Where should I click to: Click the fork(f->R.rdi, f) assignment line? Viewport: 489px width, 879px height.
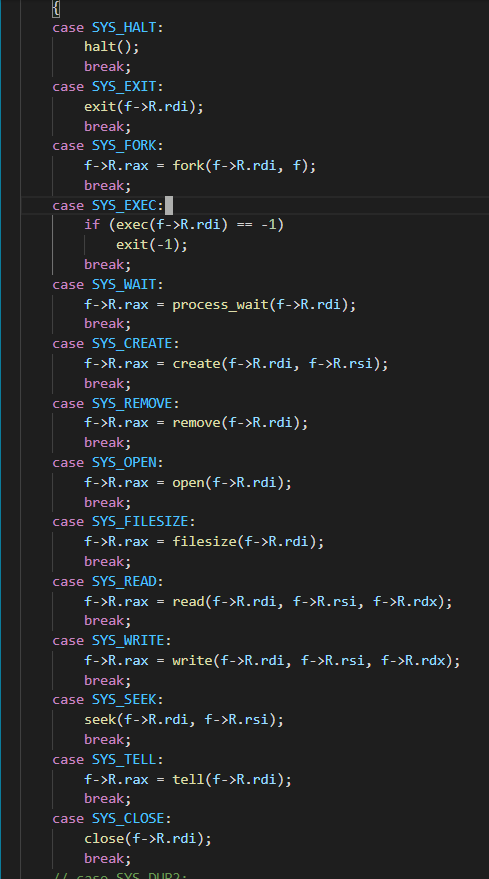[200, 166]
